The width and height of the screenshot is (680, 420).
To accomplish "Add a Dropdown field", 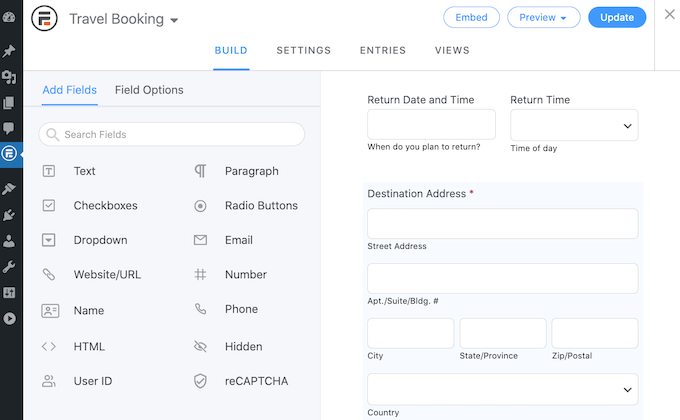I will click(x=100, y=240).
